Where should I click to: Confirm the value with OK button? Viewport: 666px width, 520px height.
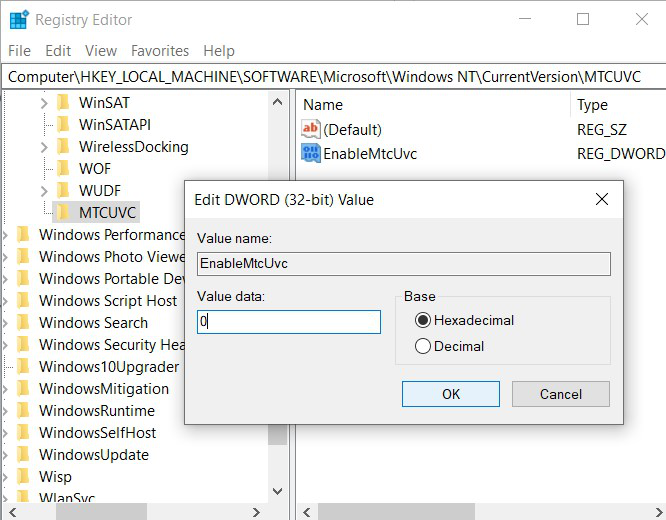[451, 394]
